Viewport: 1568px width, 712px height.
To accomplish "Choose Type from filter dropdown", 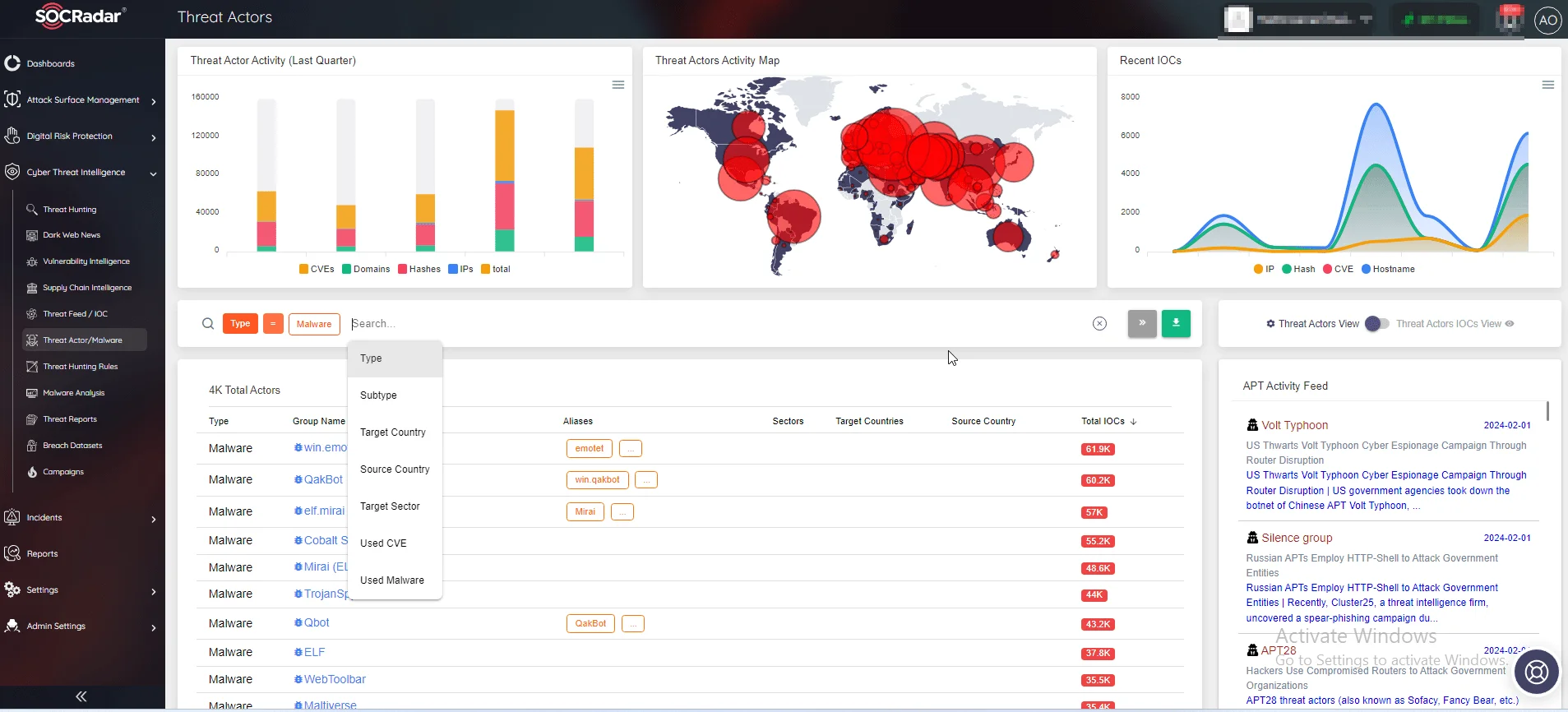I will (x=395, y=358).
